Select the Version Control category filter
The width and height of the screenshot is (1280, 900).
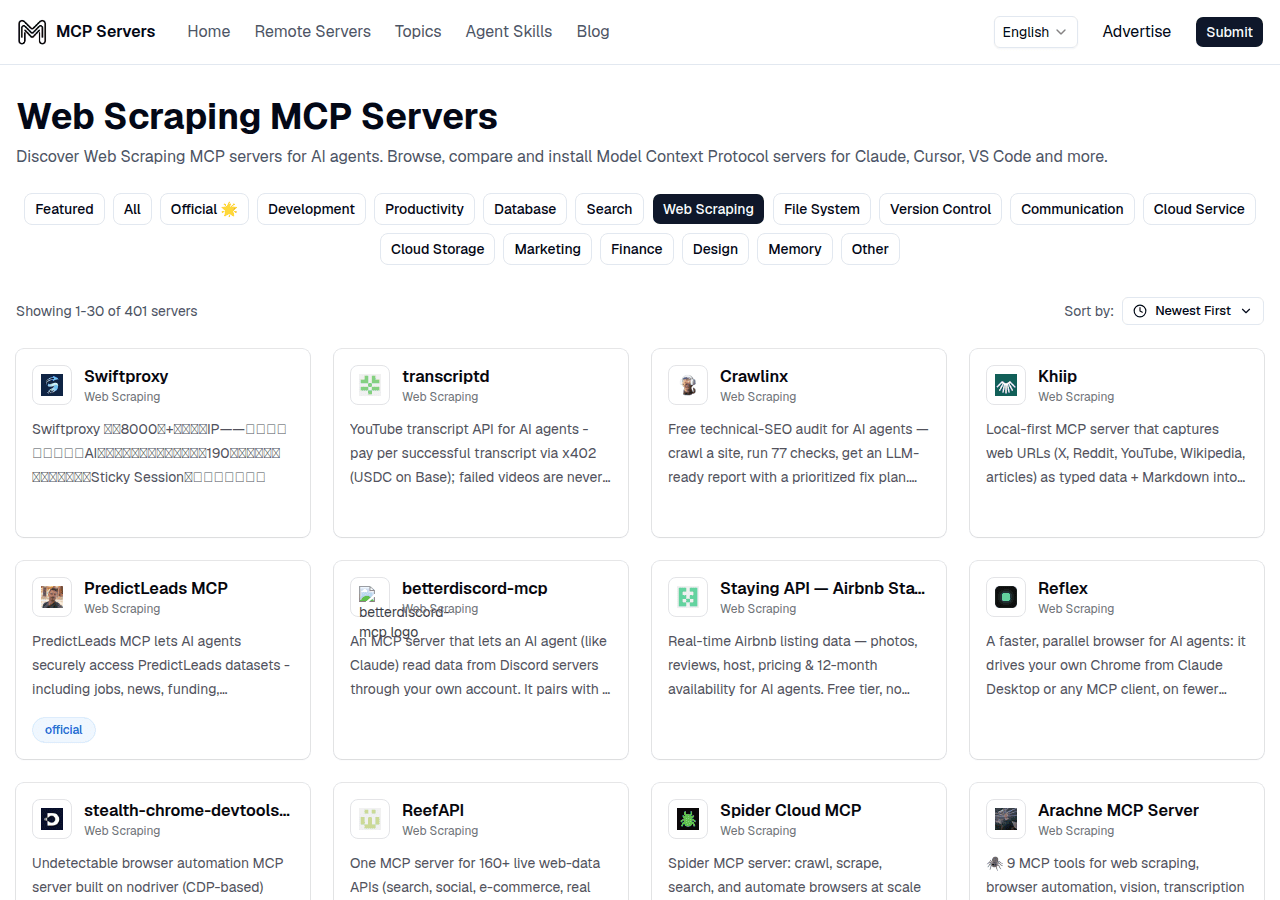[940, 209]
